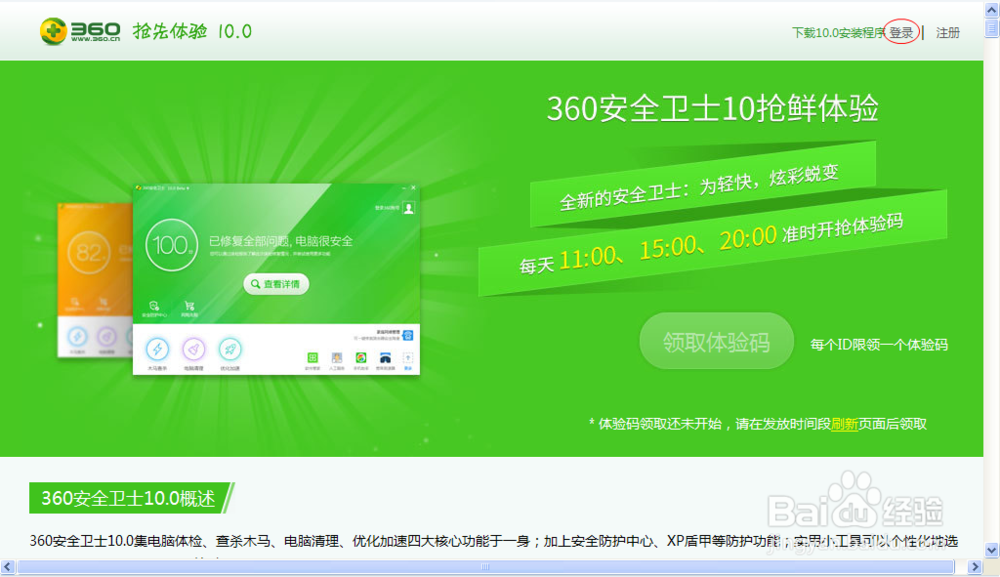
Task: Click the 360安全卫士10.0概述 heading
Action: (x=128, y=498)
